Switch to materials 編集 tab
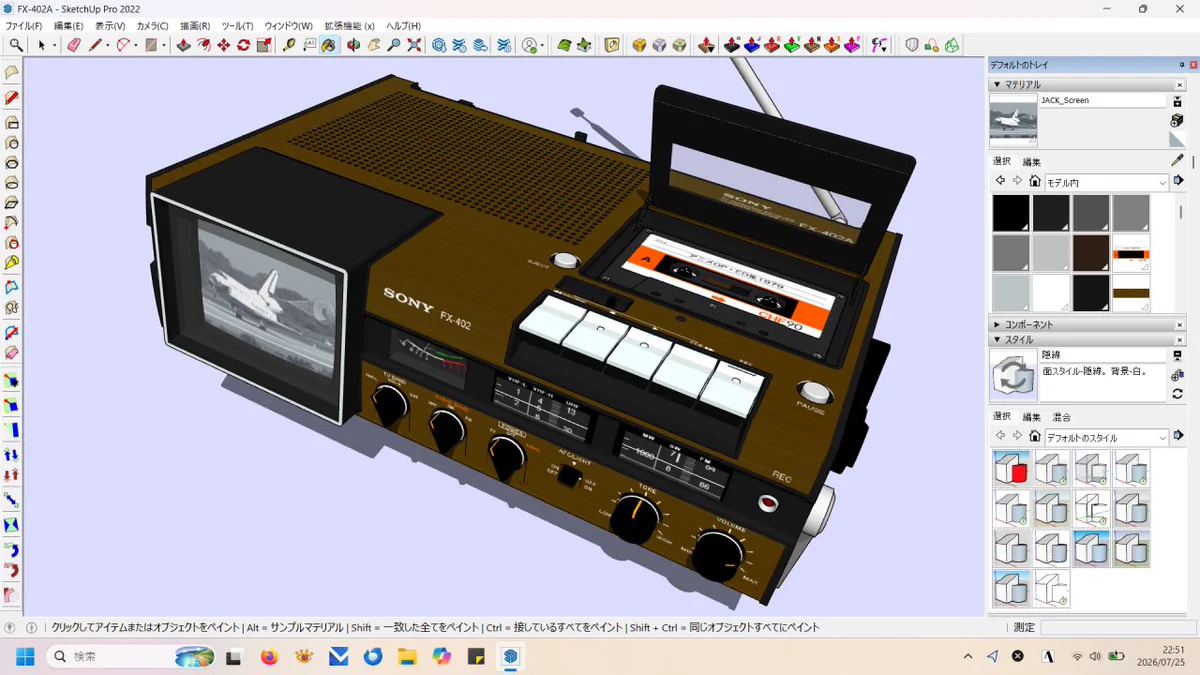The height and width of the screenshot is (675, 1200). coord(1031,162)
